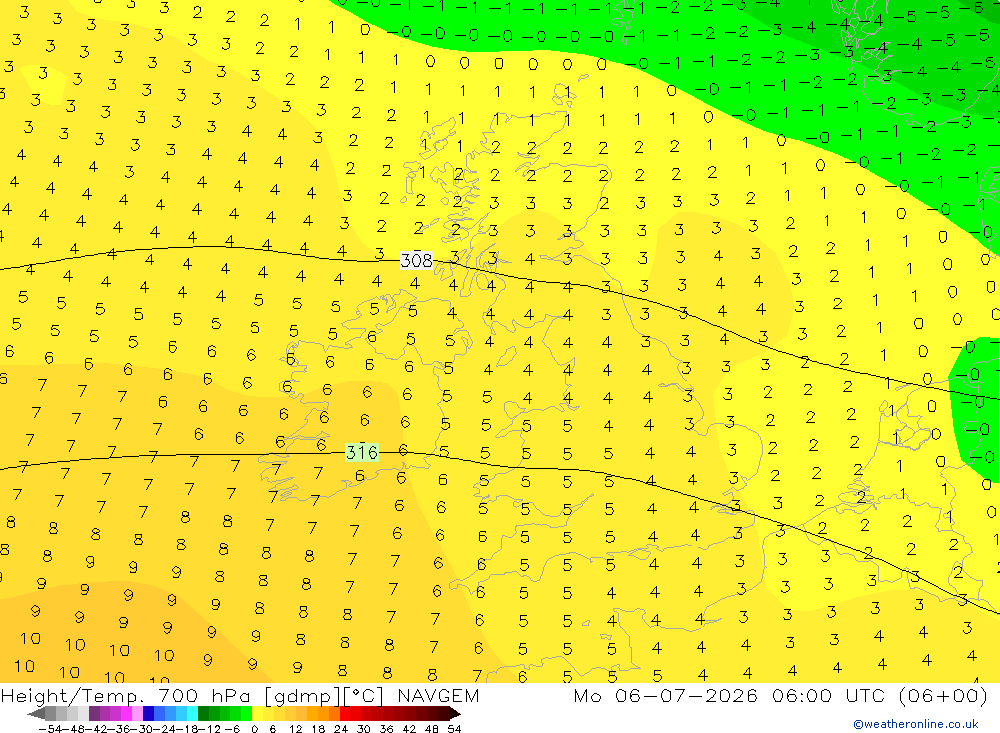Click the 54 value at scale end
Viewport: 1000px width, 733px height.
pyautogui.click(x=454, y=729)
